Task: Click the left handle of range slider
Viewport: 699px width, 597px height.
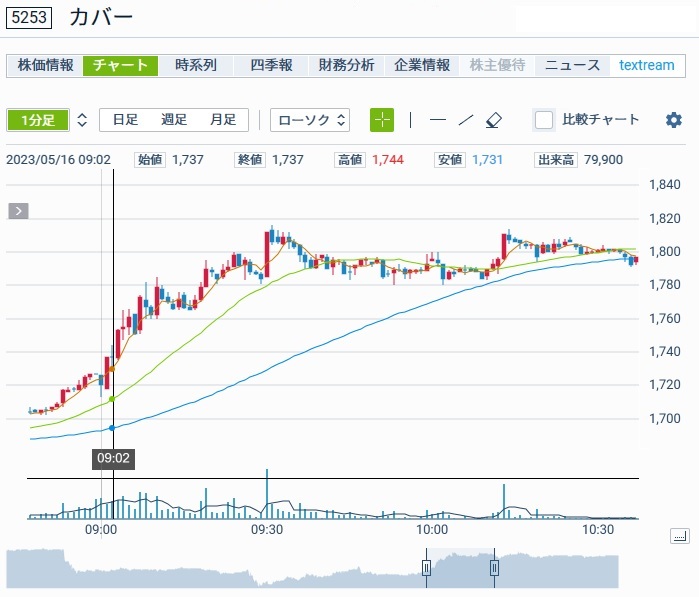Action: tap(426, 568)
